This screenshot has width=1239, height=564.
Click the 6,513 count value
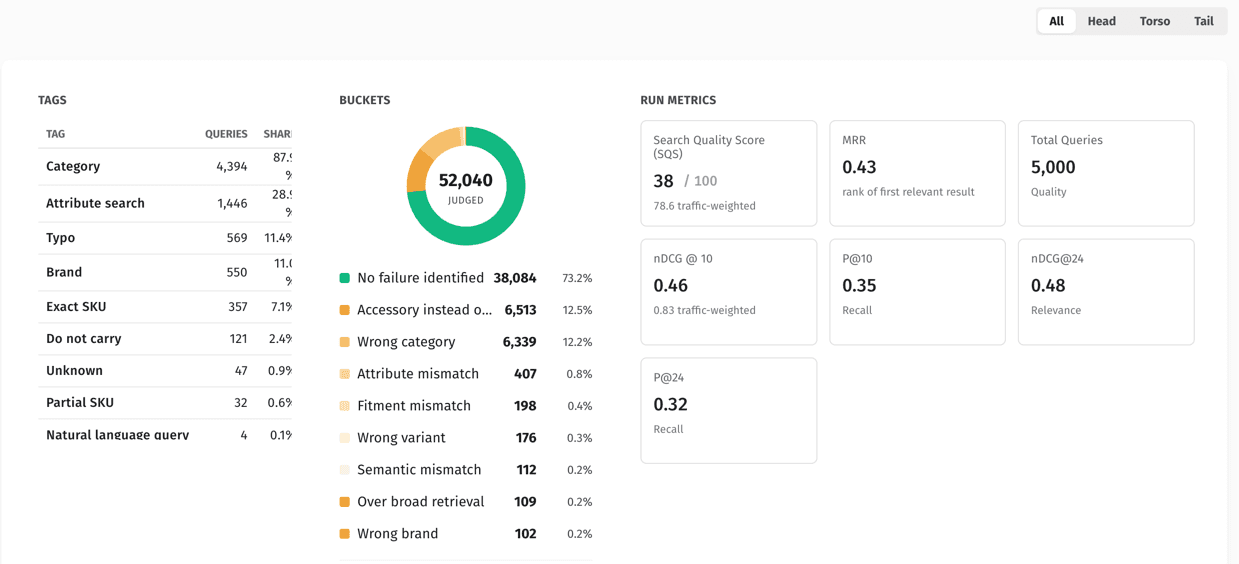[x=520, y=310]
